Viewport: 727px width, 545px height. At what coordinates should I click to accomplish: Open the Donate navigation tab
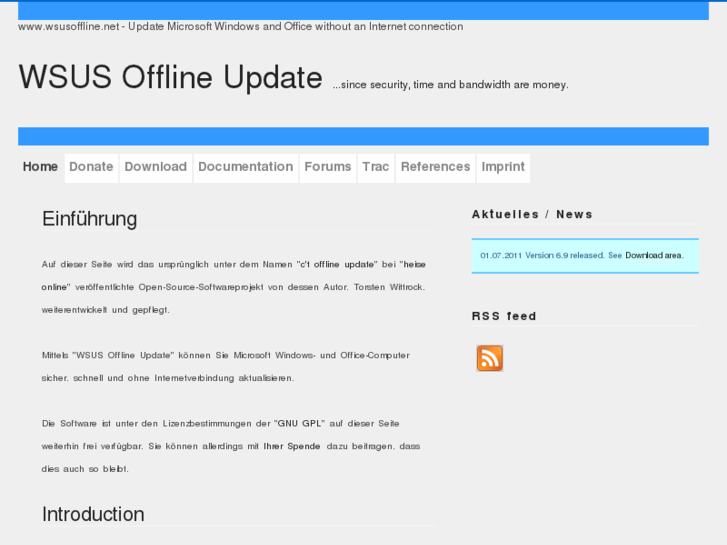91,167
